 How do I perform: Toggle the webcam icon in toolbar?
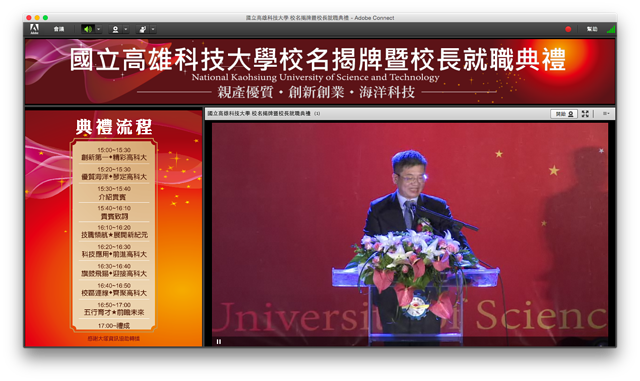click(x=116, y=29)
